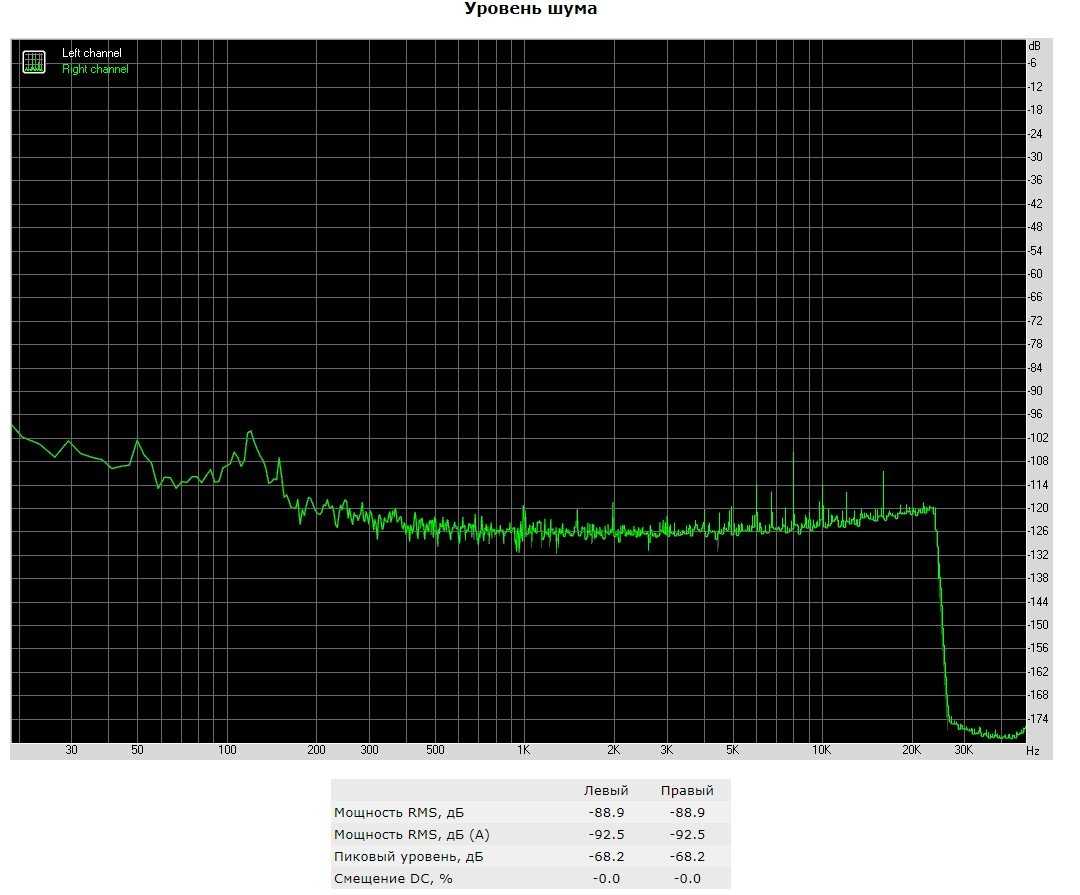Select the "Мощность RMS, дБ (A)" row label
The width and height of the screenshot is (1080, 895).
pyautogui.click(x=411, y=835)
